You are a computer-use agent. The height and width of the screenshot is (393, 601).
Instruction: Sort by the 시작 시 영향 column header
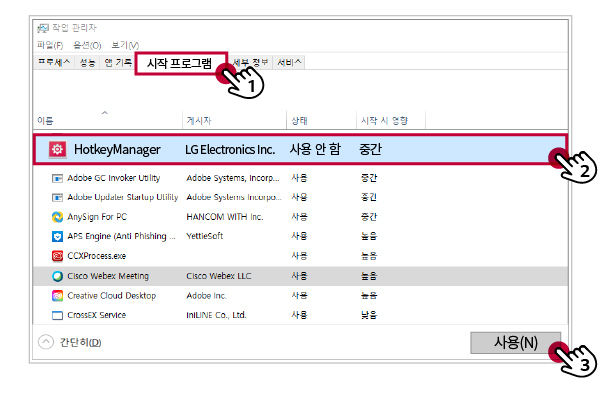(x=391, y=121)
